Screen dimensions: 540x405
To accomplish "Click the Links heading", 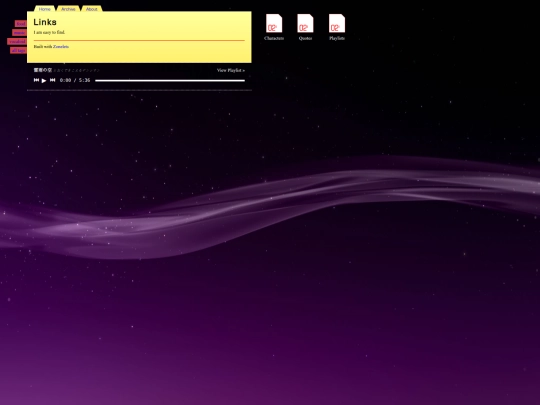I will click(x=45, y=22).
